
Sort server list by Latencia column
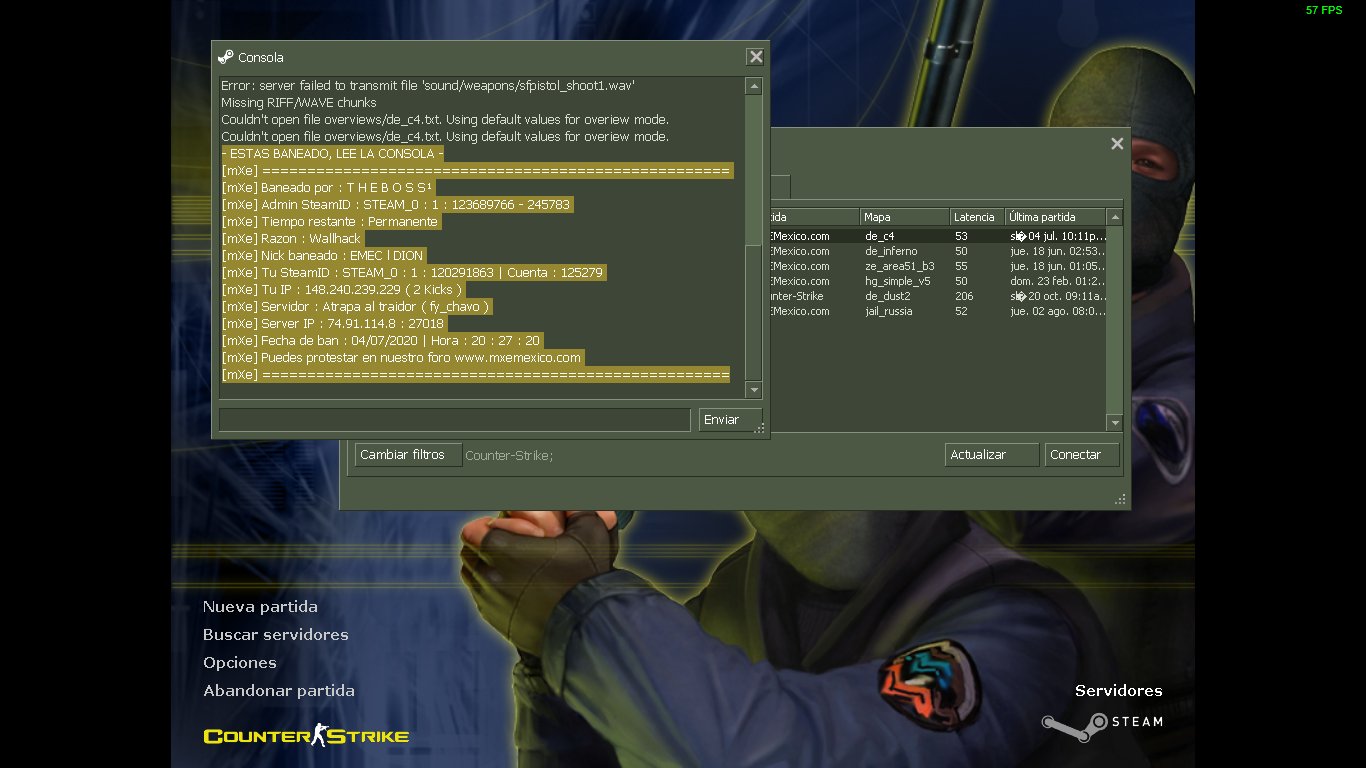pyautogui.click(x=977, y=217)
